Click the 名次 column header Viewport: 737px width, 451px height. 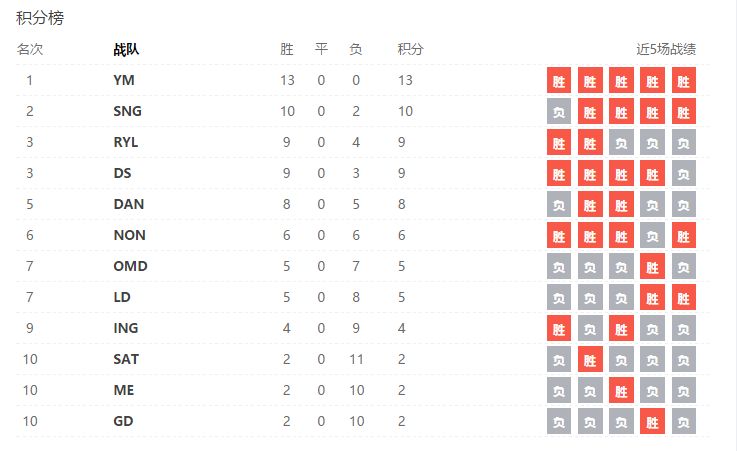(x=30, y=48)
